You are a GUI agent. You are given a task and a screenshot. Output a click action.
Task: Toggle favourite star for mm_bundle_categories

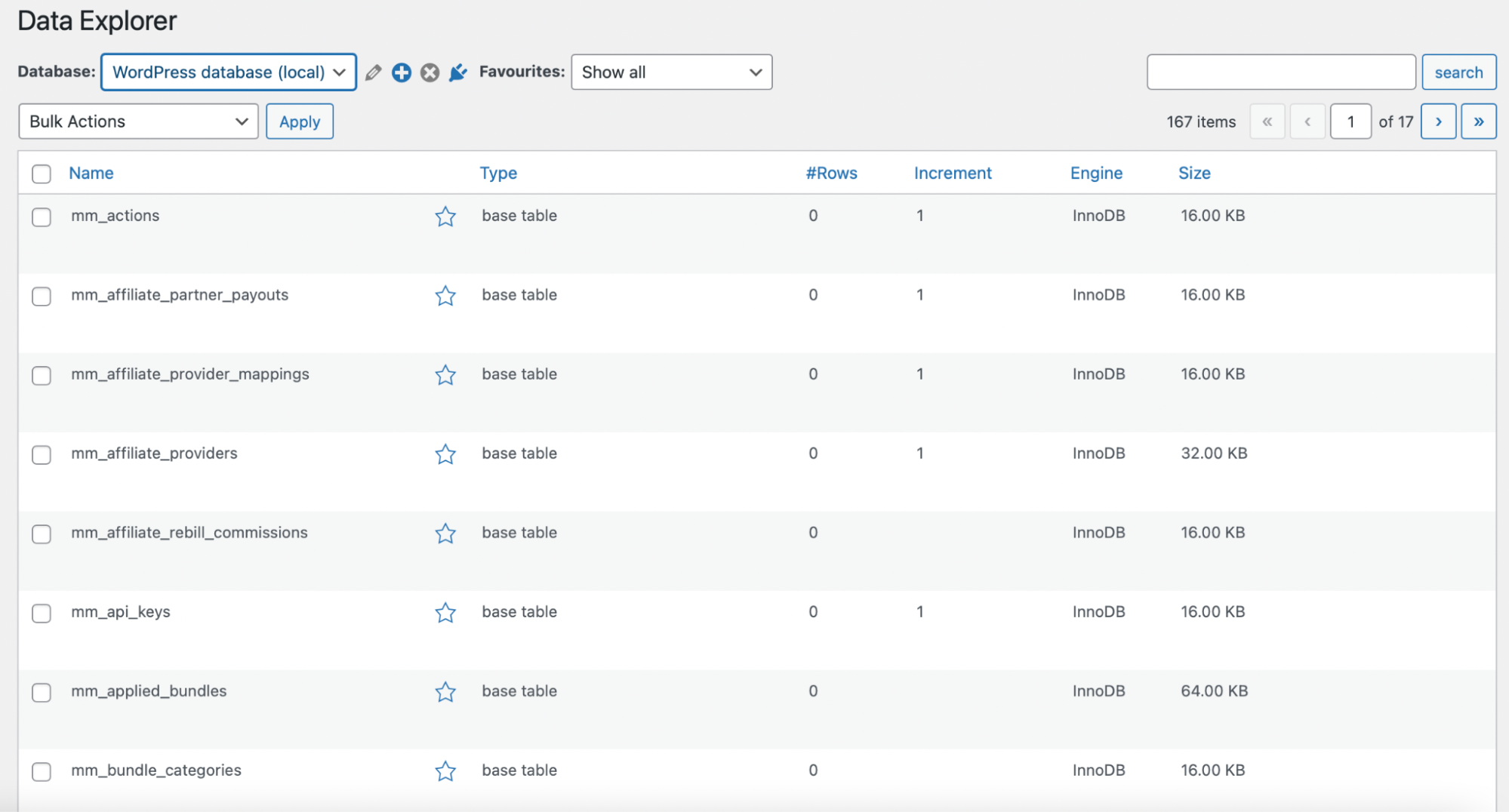pyautogui.click(x=445, y=771)
